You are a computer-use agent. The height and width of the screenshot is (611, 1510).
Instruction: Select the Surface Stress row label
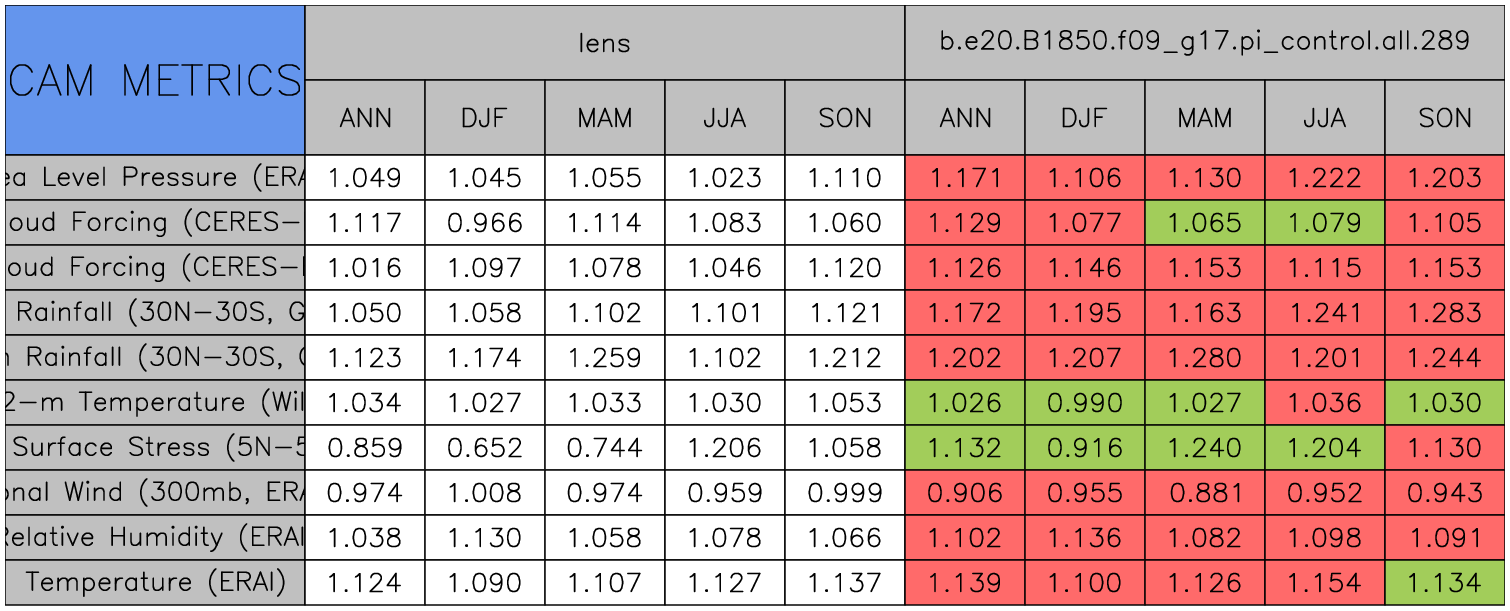[x=155, y=448]
